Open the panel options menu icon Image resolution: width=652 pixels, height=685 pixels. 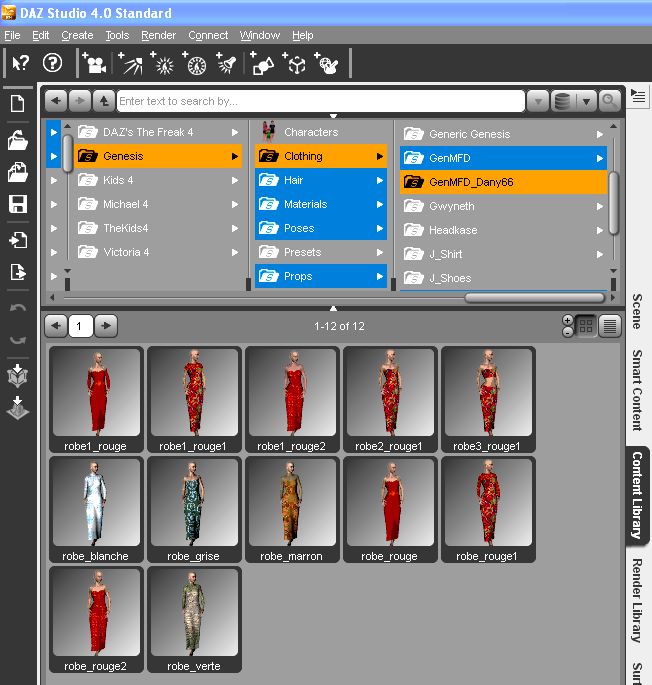(x=638, y=96)
